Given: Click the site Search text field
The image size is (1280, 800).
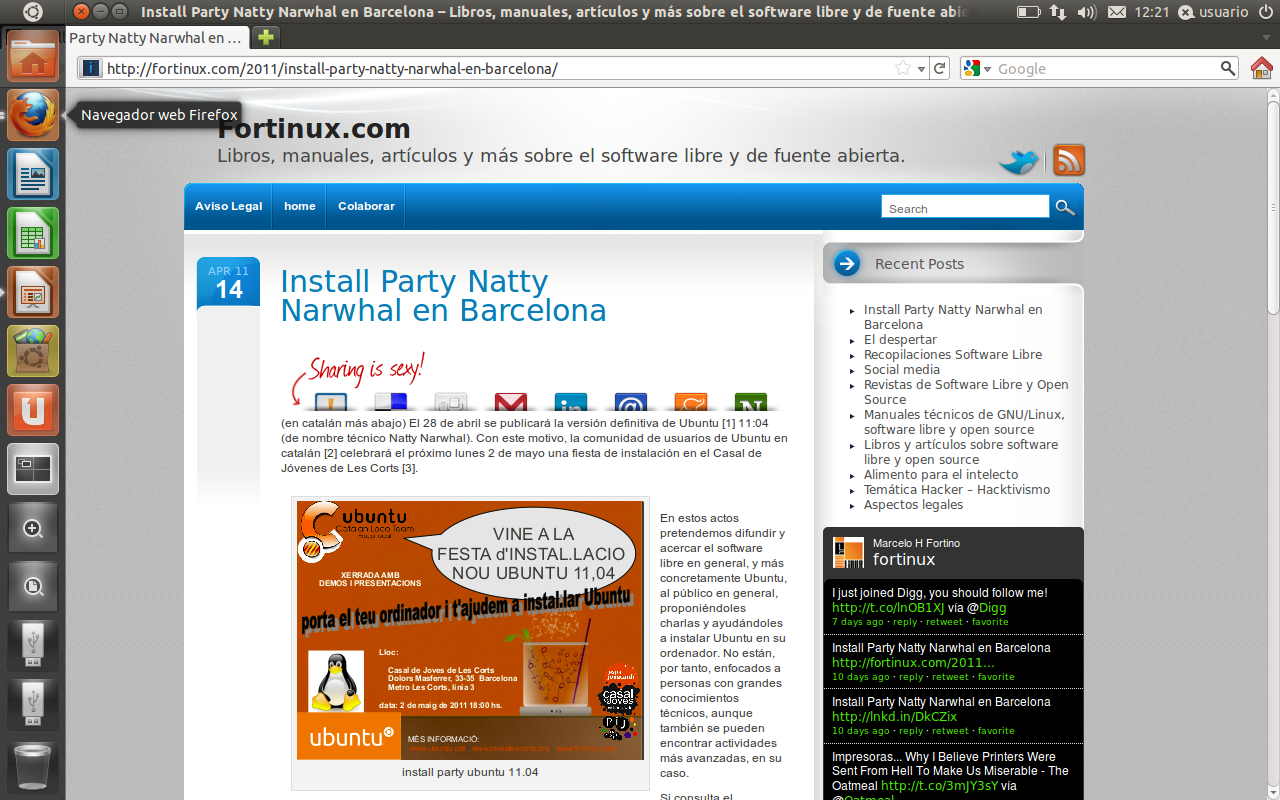Looking at the screenshot, I should 965,208.
